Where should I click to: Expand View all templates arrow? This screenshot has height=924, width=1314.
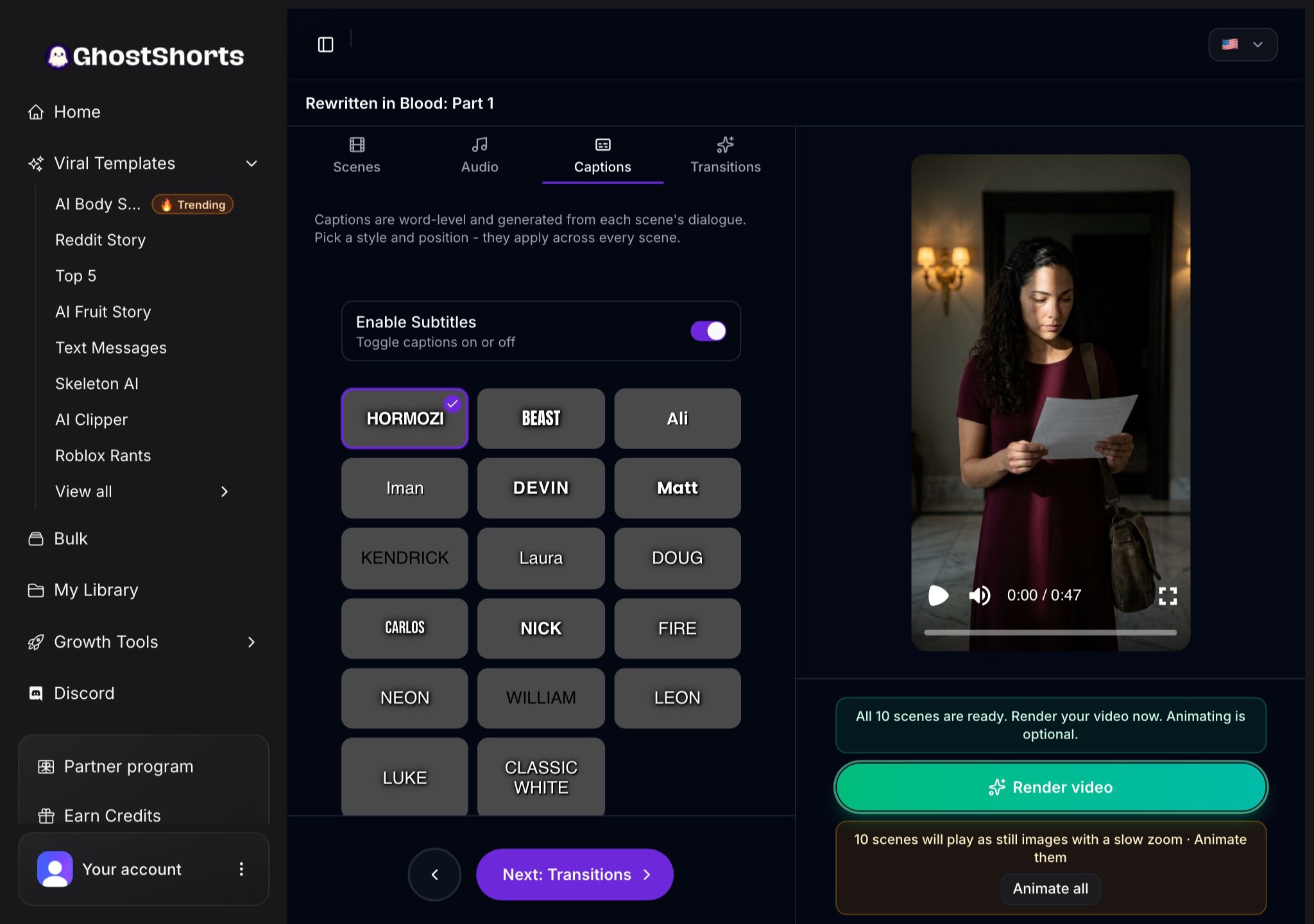tap(225, 492)
